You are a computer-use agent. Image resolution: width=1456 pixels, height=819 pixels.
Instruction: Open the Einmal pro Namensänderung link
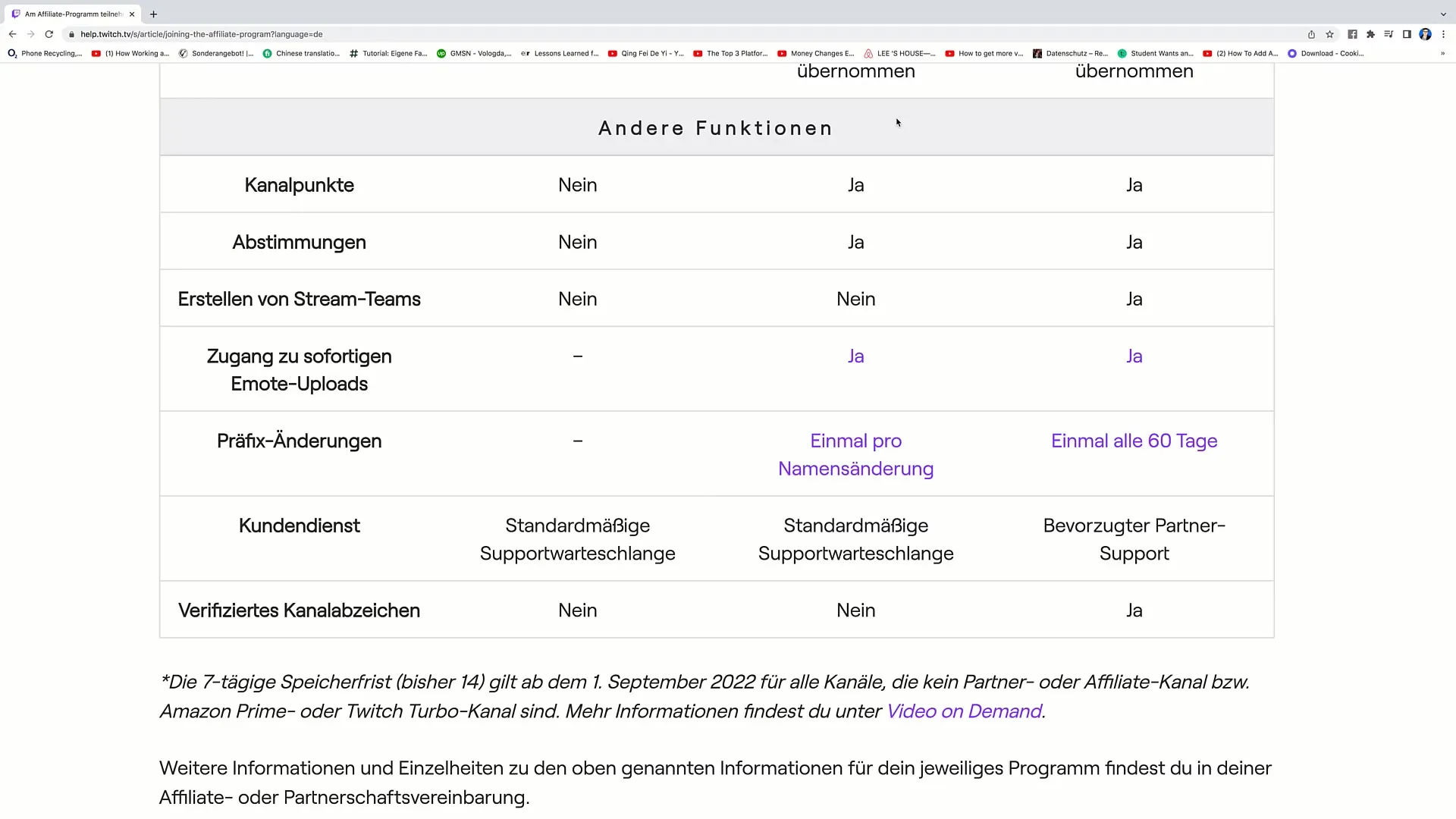(x=855, y=454)
